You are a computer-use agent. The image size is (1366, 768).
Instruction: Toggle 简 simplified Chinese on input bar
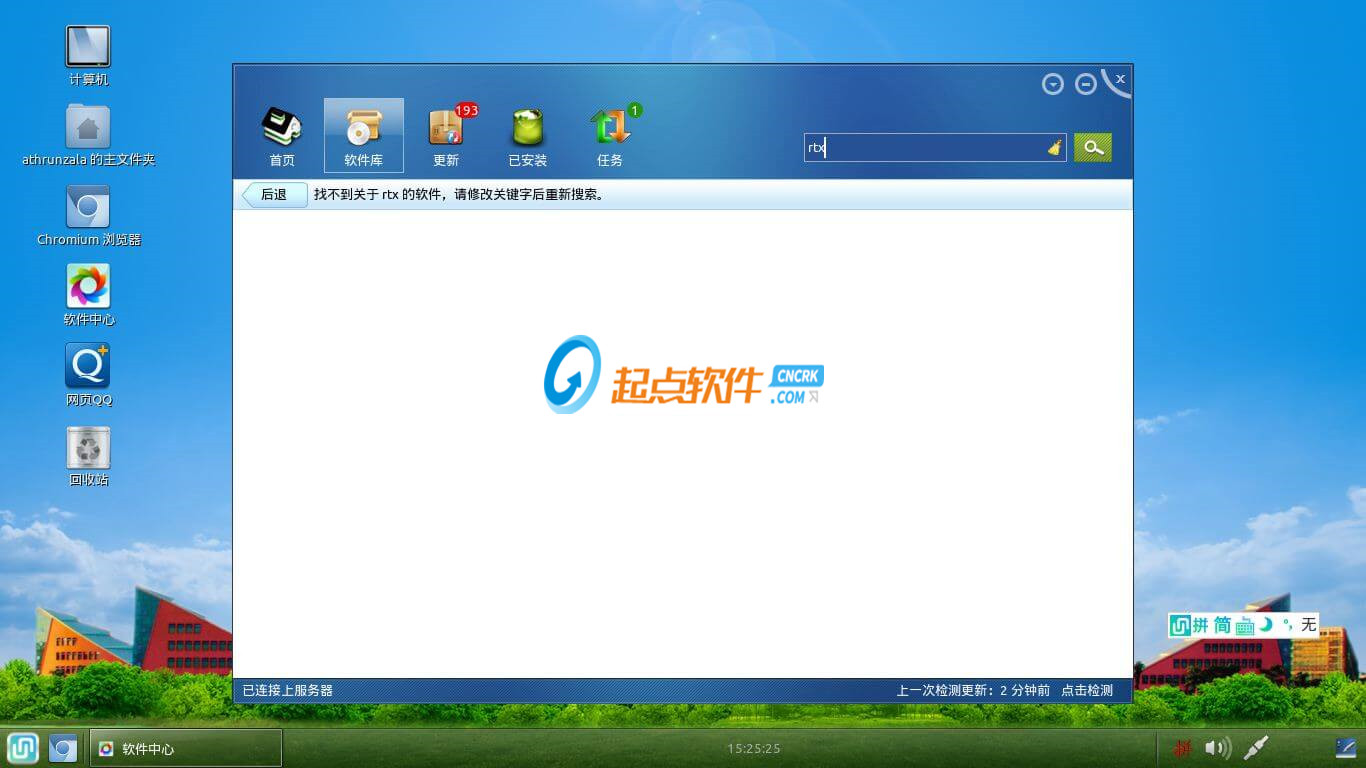(1223, 625)
